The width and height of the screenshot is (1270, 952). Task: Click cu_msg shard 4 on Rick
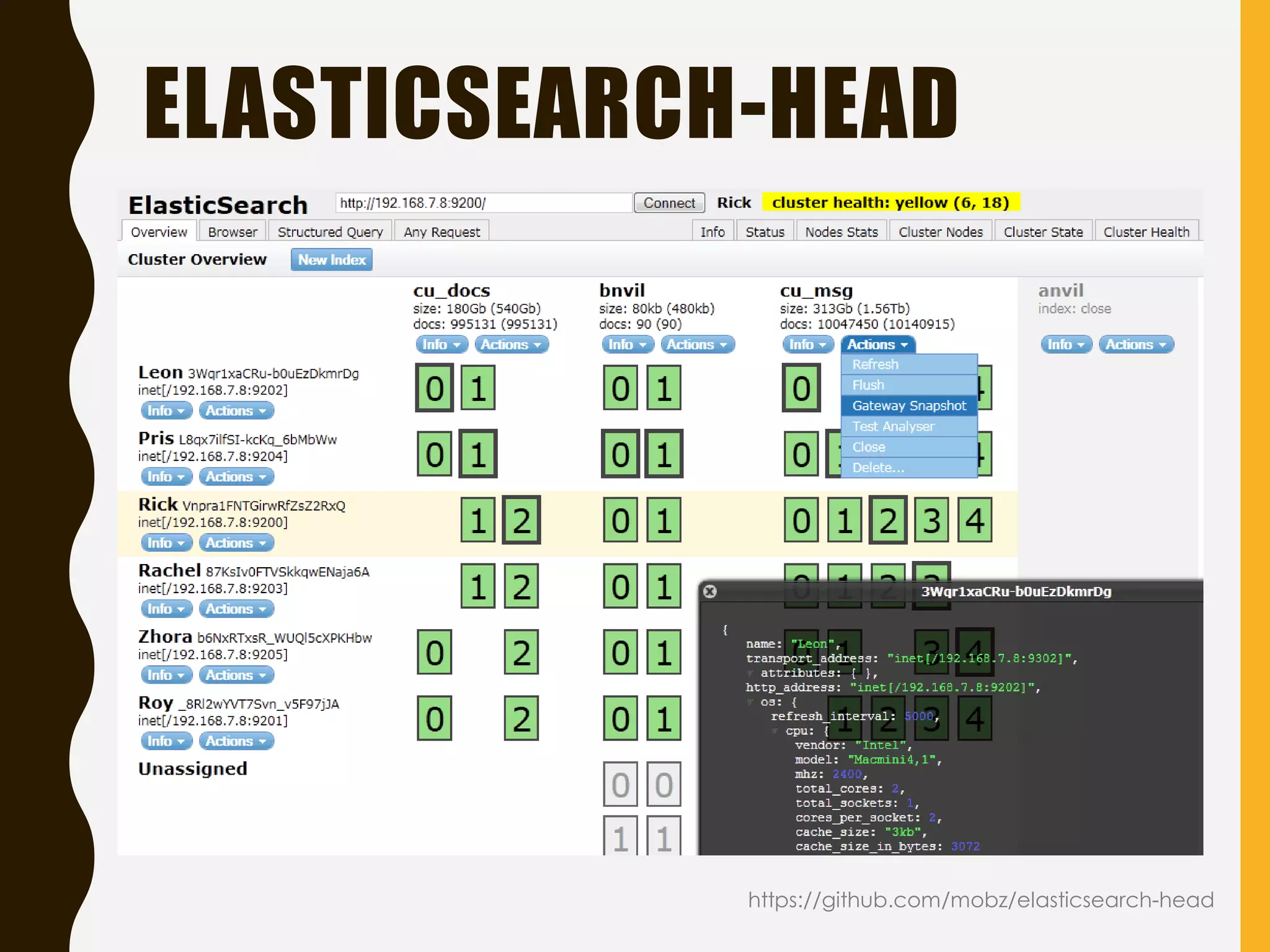pos(975,520)
